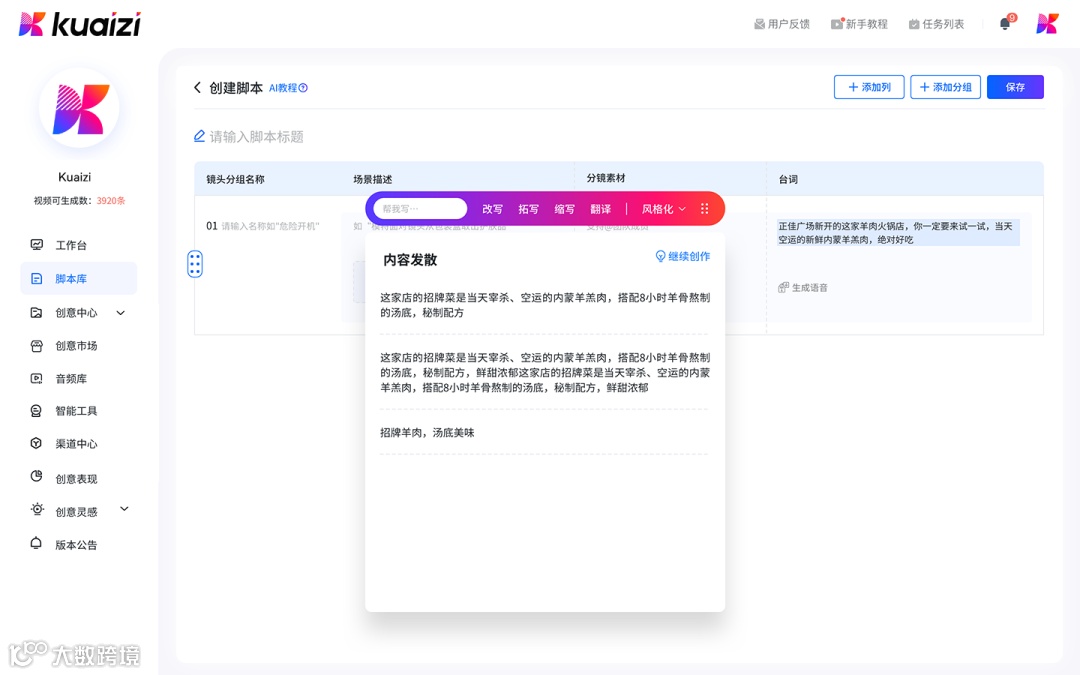Open 工作台 from the sidebar
The width and height of the screenshot is (1080, 675).
(75, 245)
